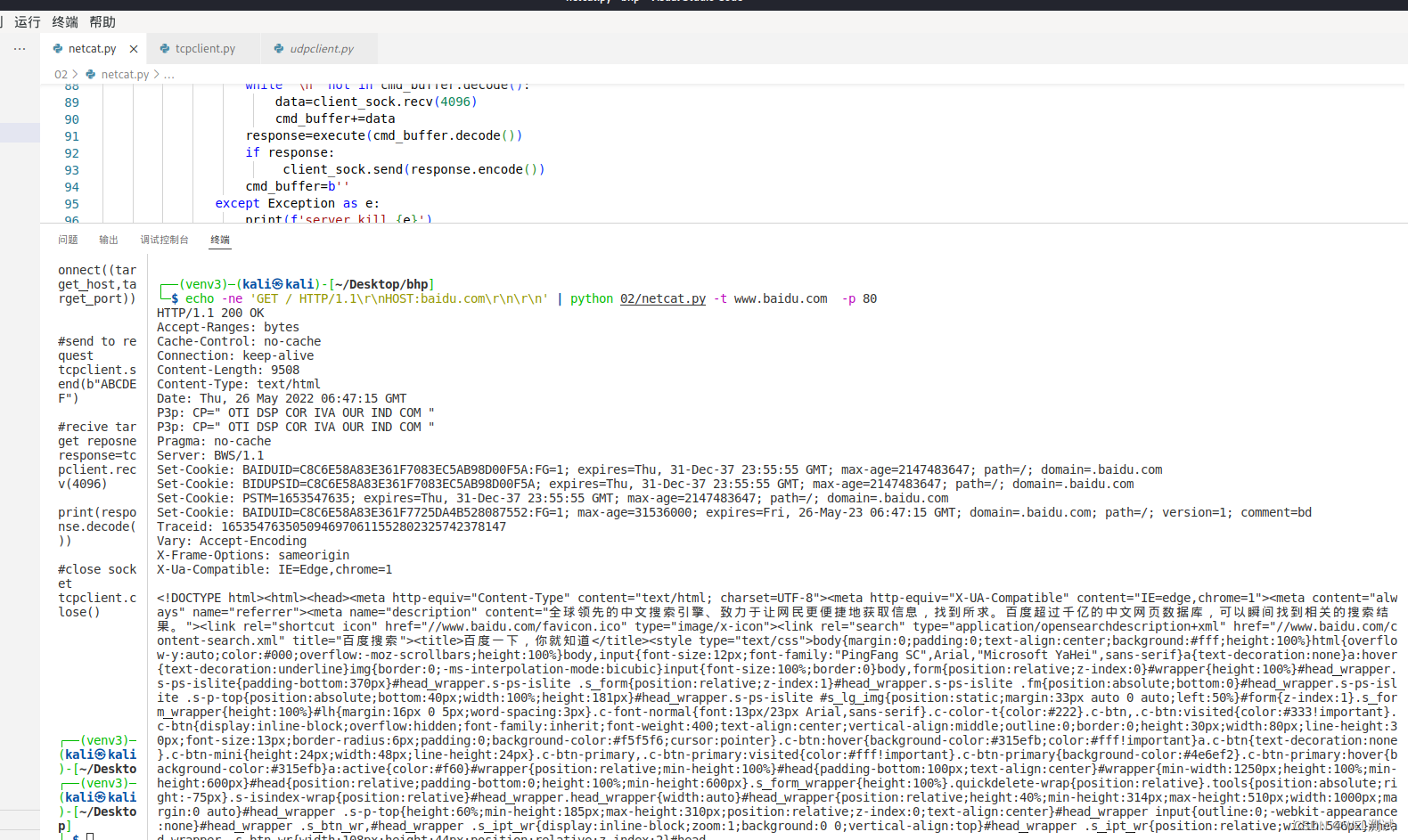Select the netcat.py breadcrumb item
This screenshot has width=1408, height=840.
[x=125, y=75]
